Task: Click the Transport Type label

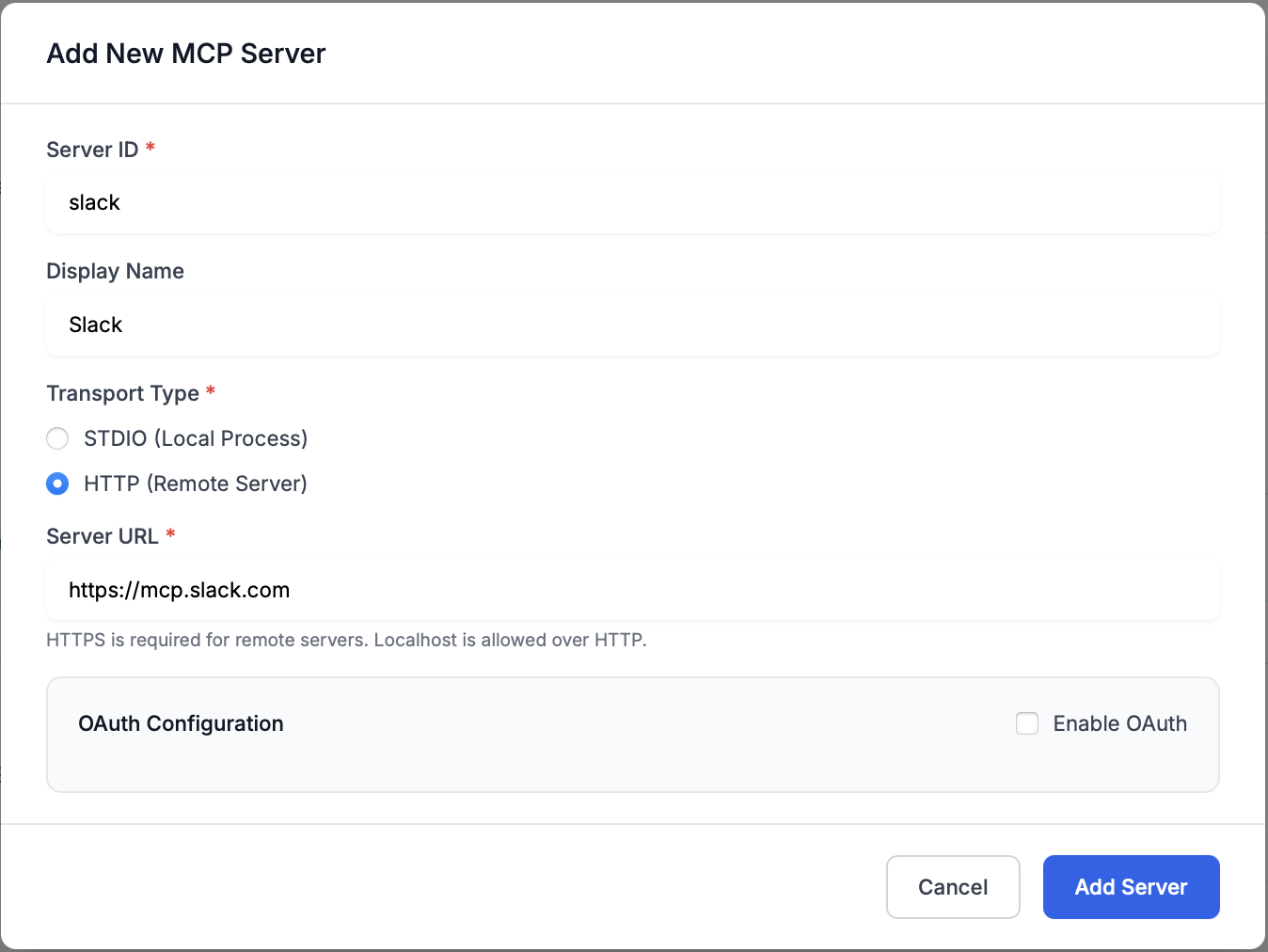Action: tap(123, 393)
